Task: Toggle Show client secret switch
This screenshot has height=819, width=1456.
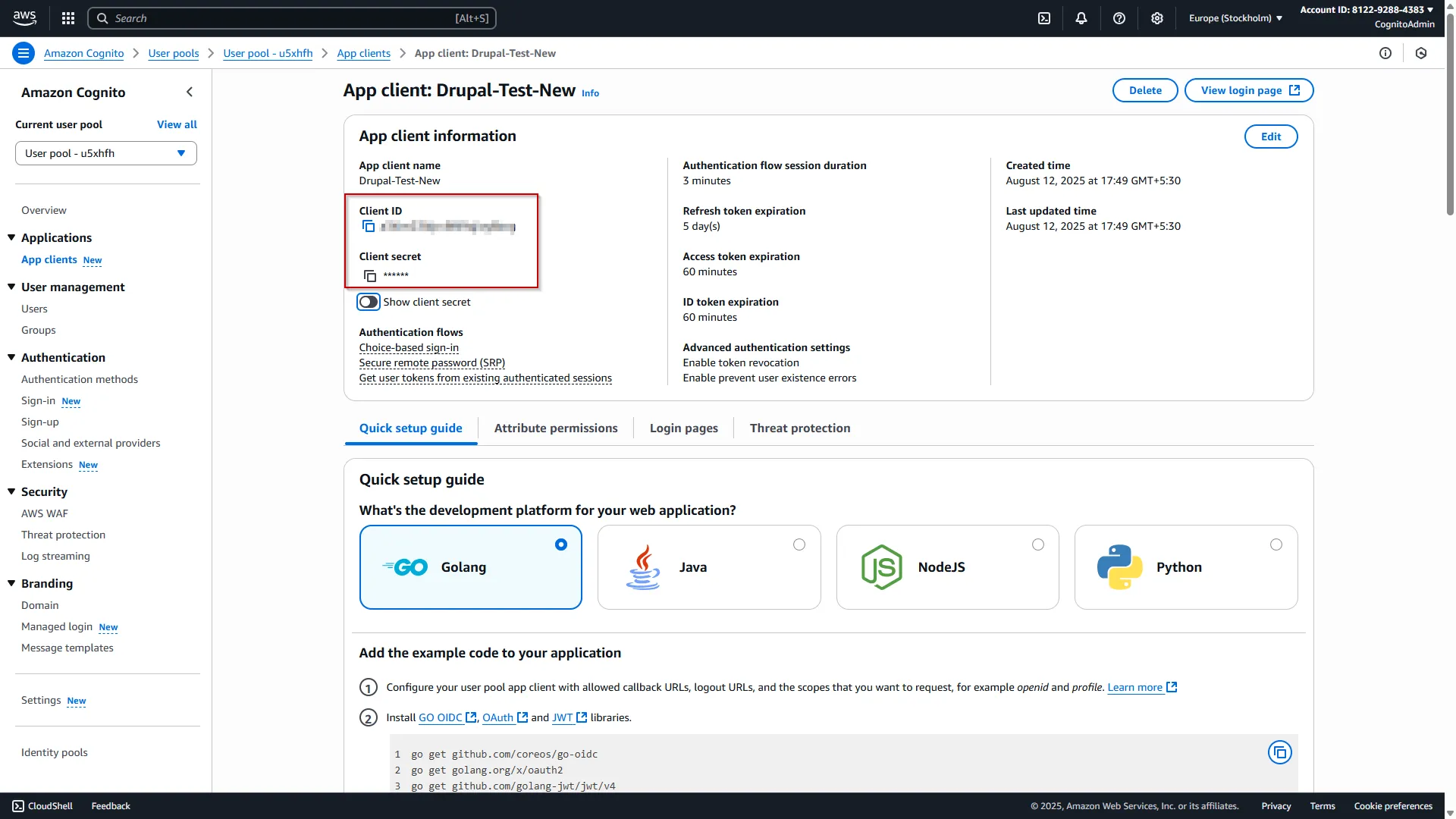Action: coord(369,302)
